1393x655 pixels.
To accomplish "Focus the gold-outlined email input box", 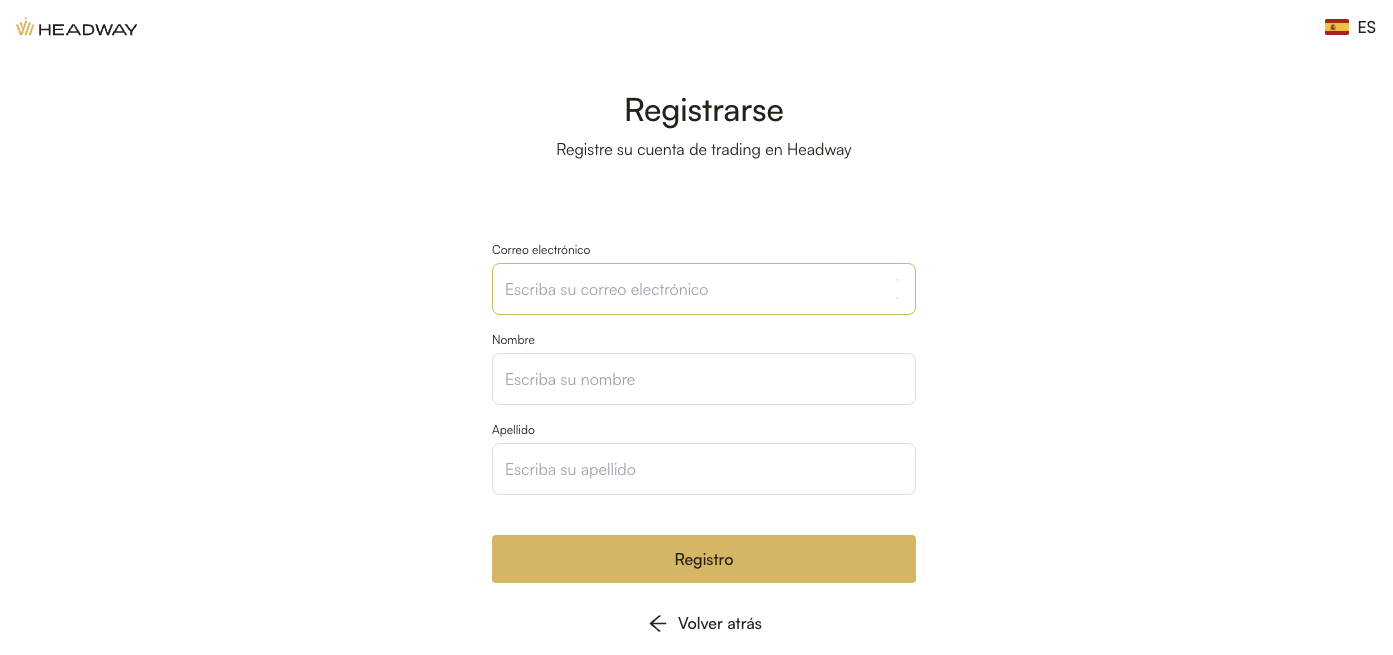I will [703, 289].
